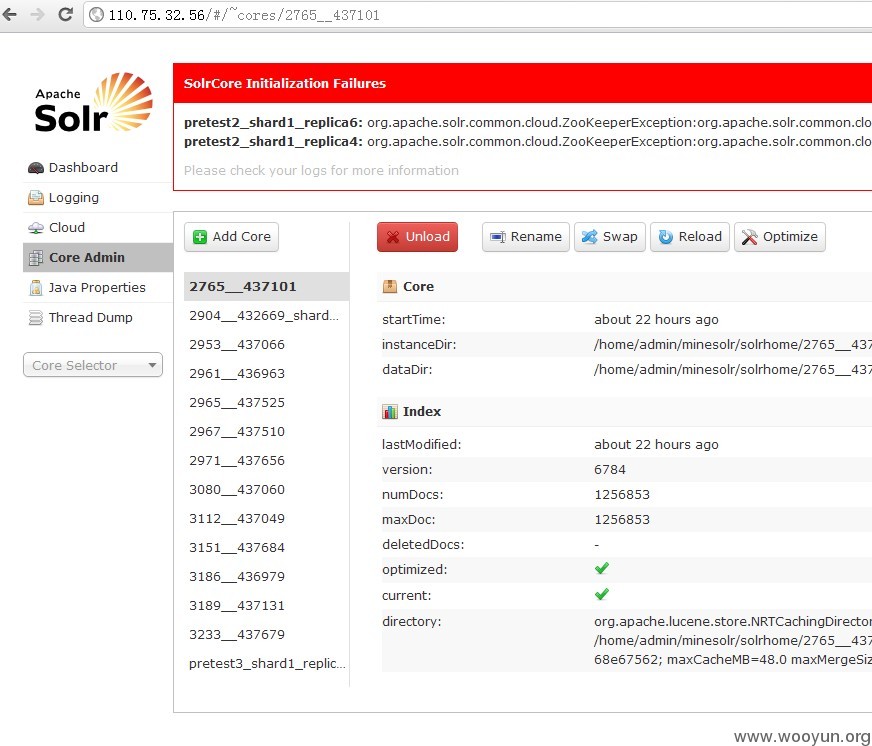Click the version value 6784
The width and height of the screenshot is (872, 746).
[610, 470]
